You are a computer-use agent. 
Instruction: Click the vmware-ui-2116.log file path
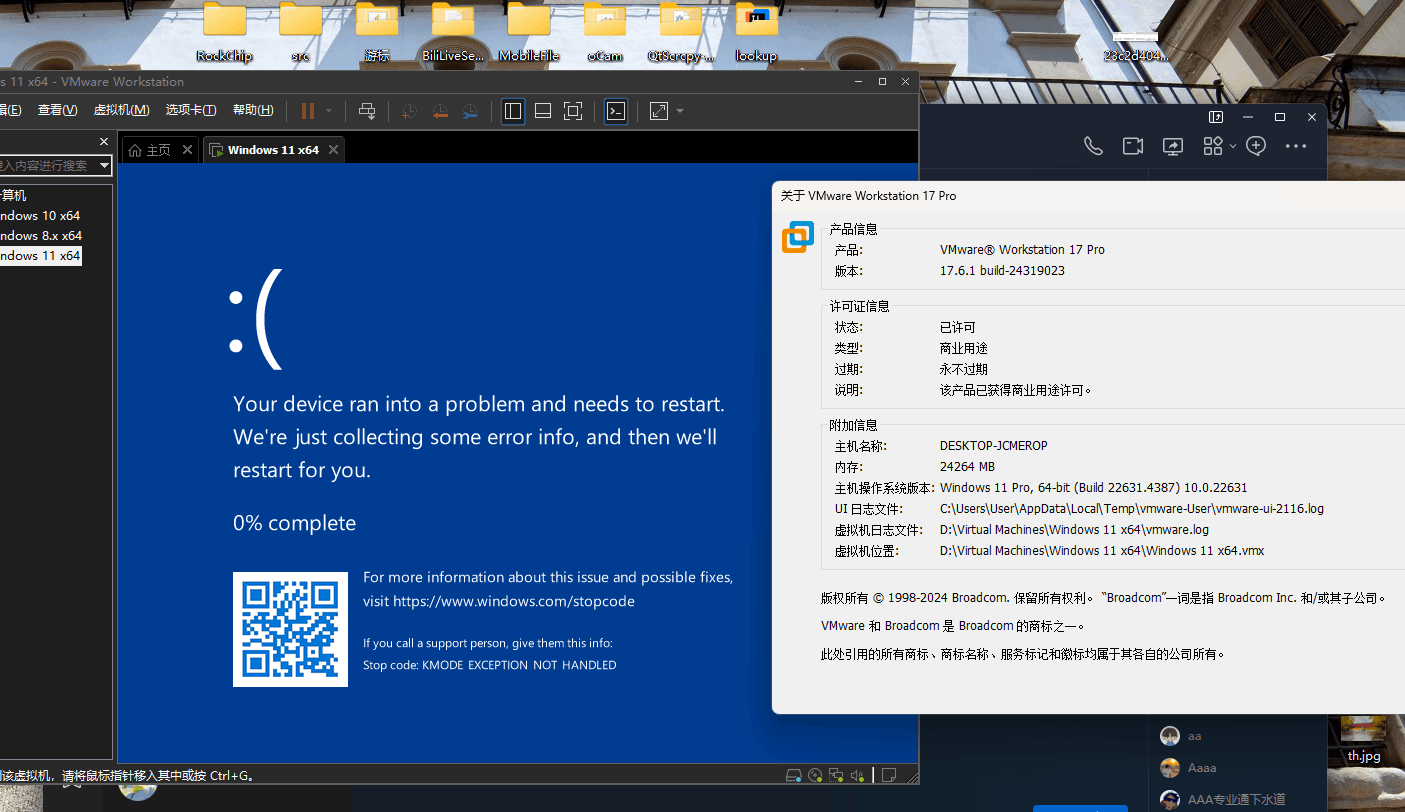pos(1132,509)
